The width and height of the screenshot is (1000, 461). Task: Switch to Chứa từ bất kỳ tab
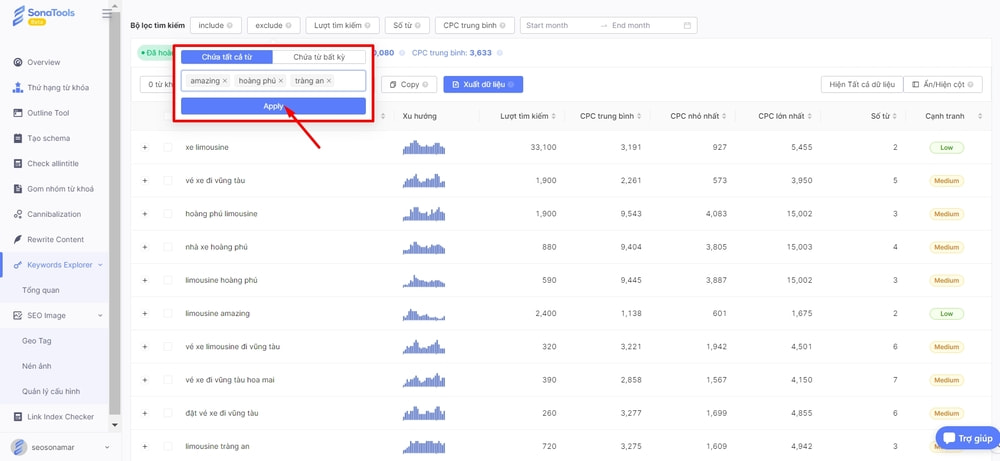pos(319,57)
